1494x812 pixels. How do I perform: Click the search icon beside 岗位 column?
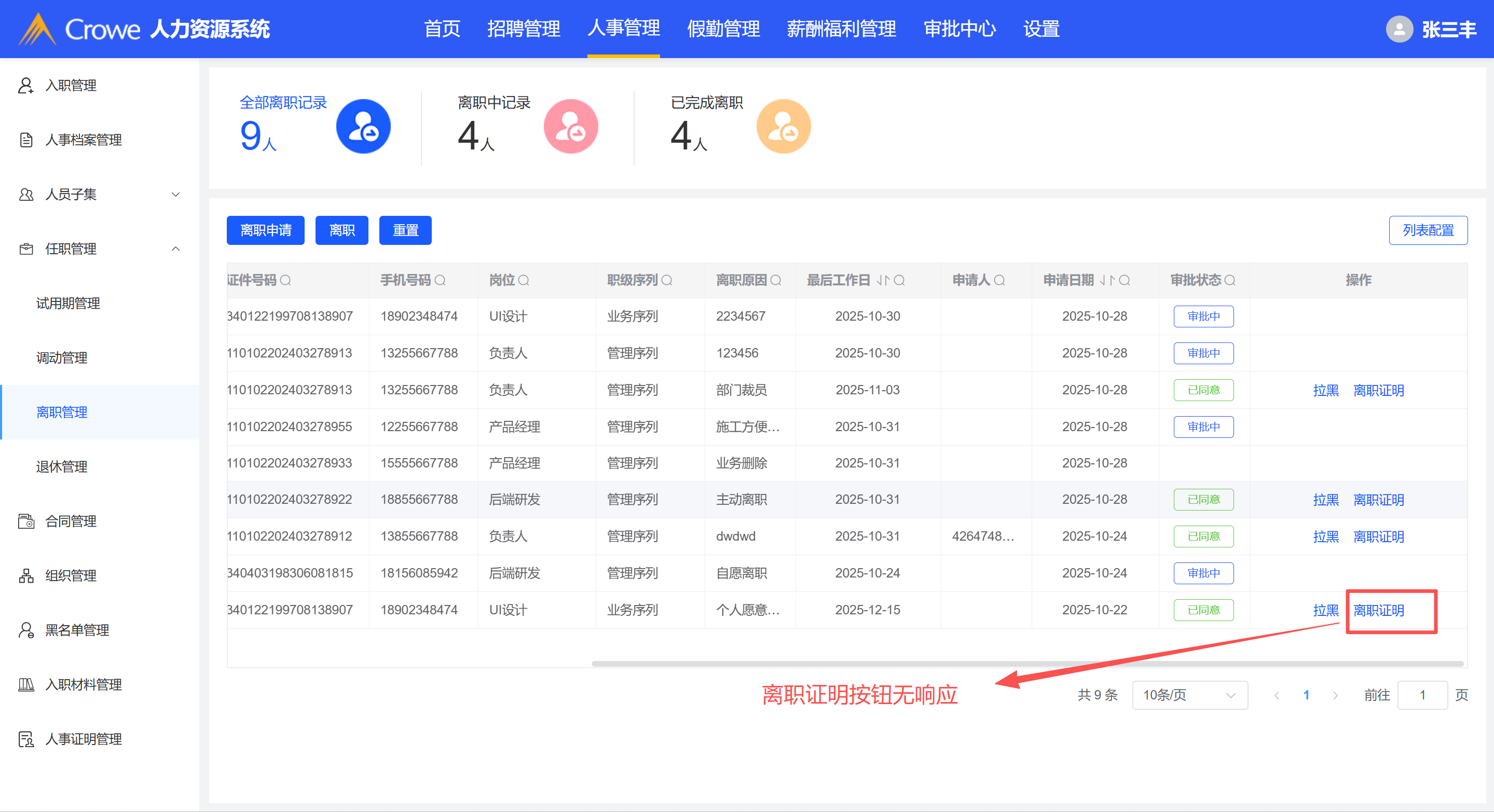click(x=523, y=281)
